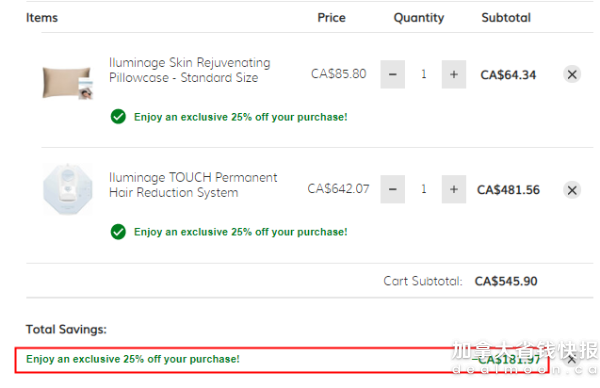The image size is (600, 388).
Task: Decrease quantity of TOUCH Hair Reduction System
Action: click(392, 189)
